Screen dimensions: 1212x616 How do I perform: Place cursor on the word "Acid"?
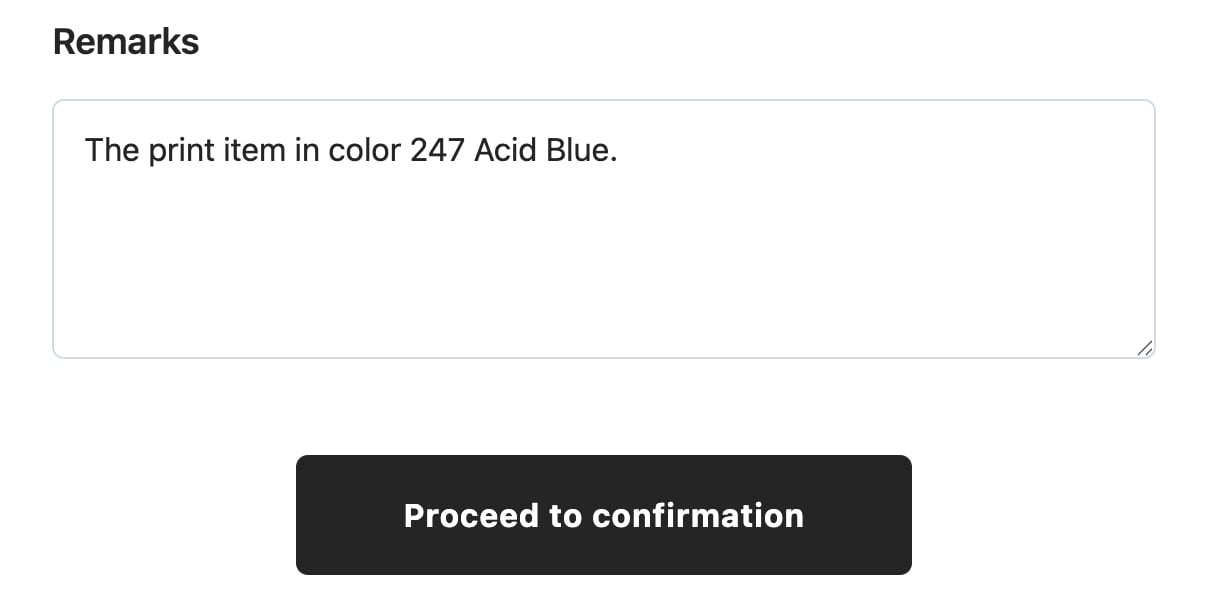coord(504,151)
